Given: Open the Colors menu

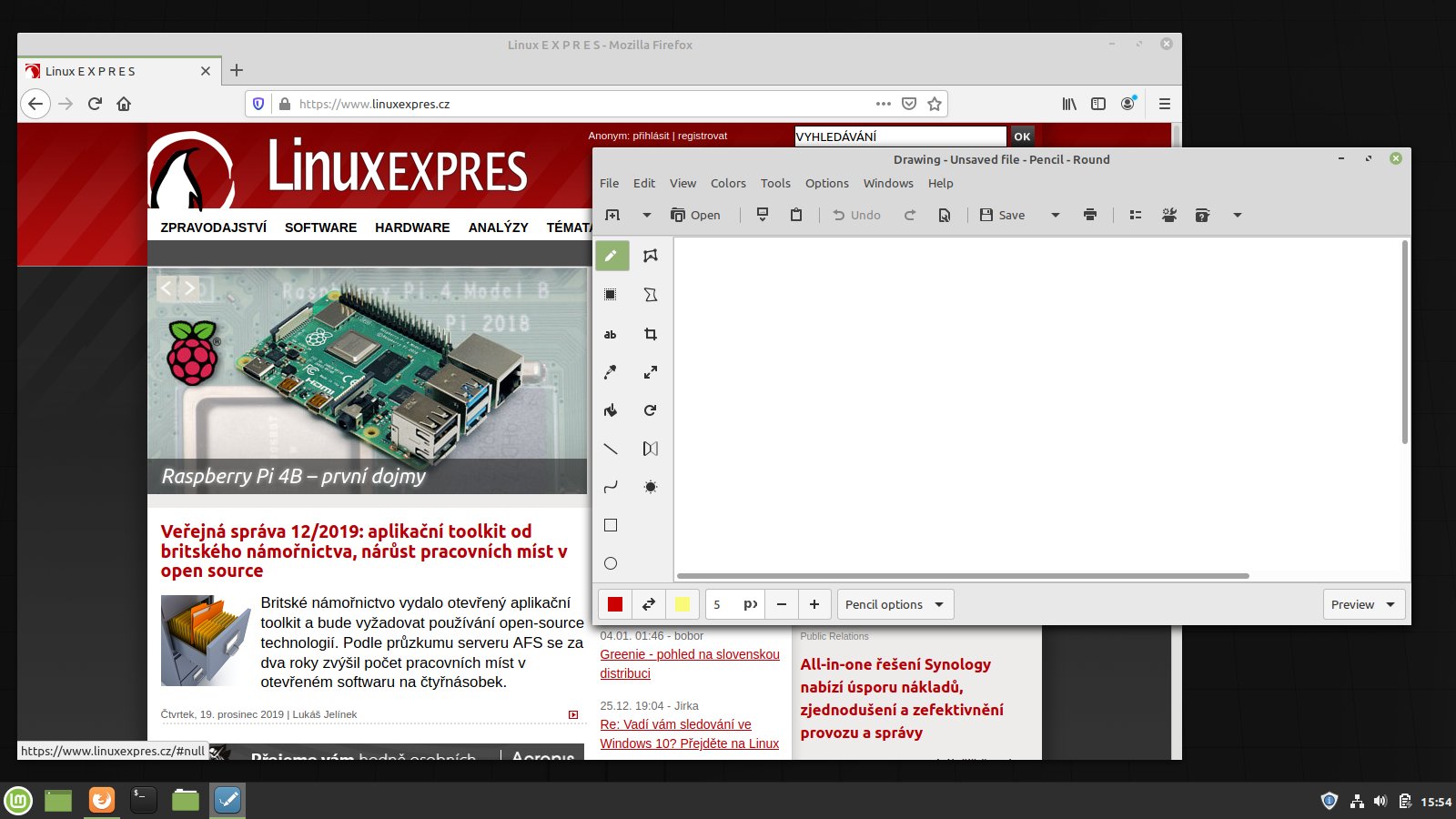Looking at the screenshot, I should pos(728,183).
